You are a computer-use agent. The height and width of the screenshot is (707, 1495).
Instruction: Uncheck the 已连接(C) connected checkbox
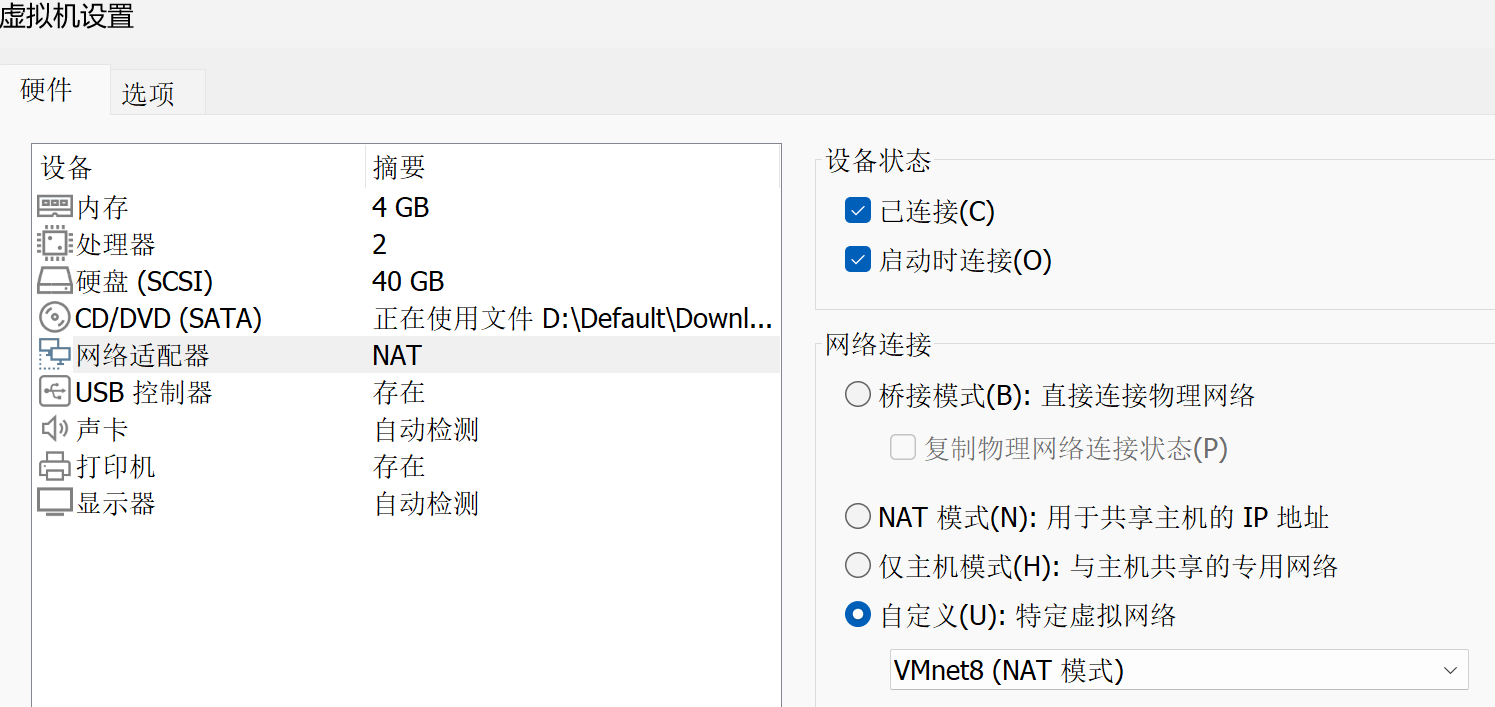[x=857, y=211]
